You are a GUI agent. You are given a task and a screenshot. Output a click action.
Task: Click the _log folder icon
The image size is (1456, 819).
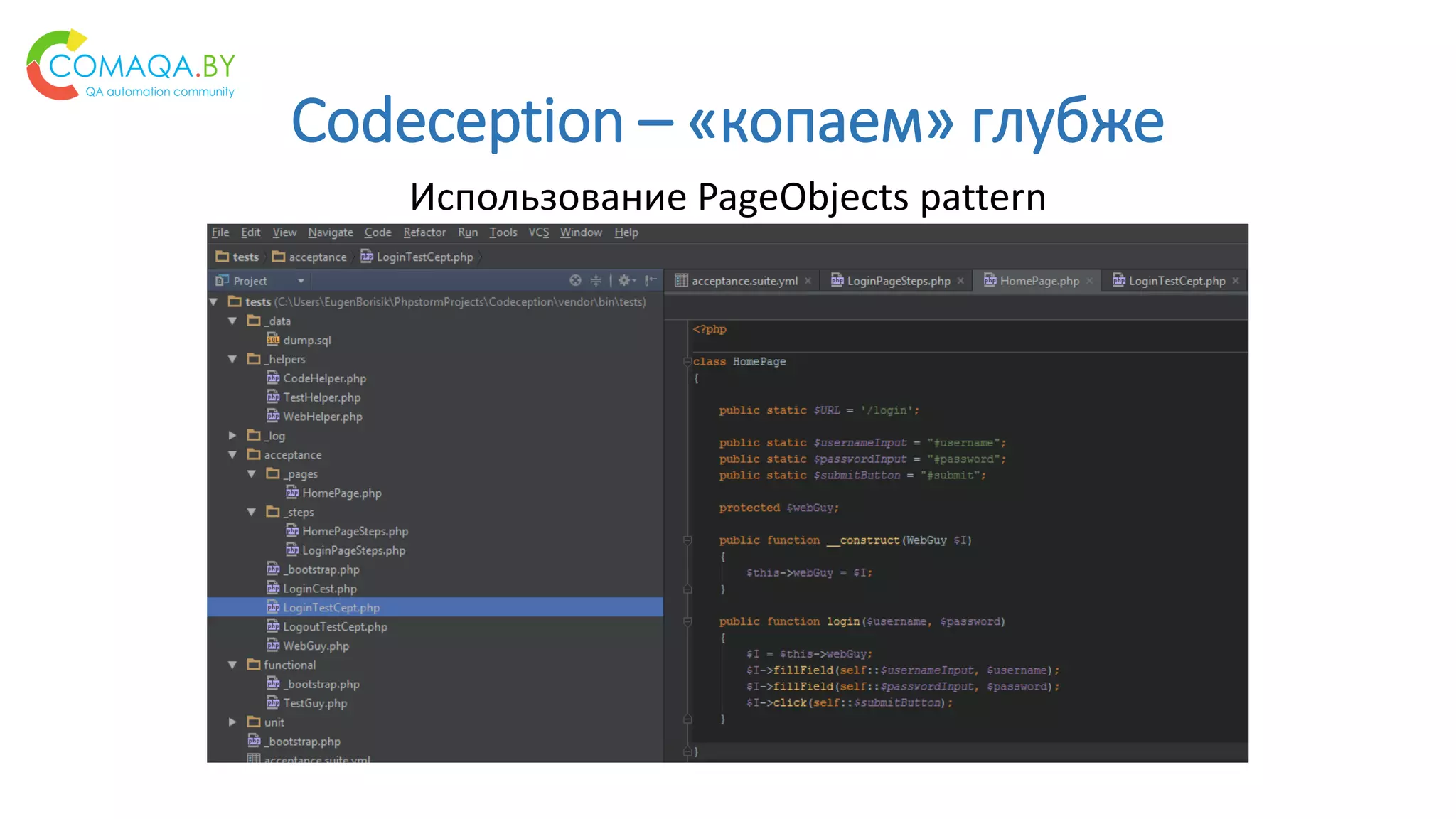tap(254, 435)
